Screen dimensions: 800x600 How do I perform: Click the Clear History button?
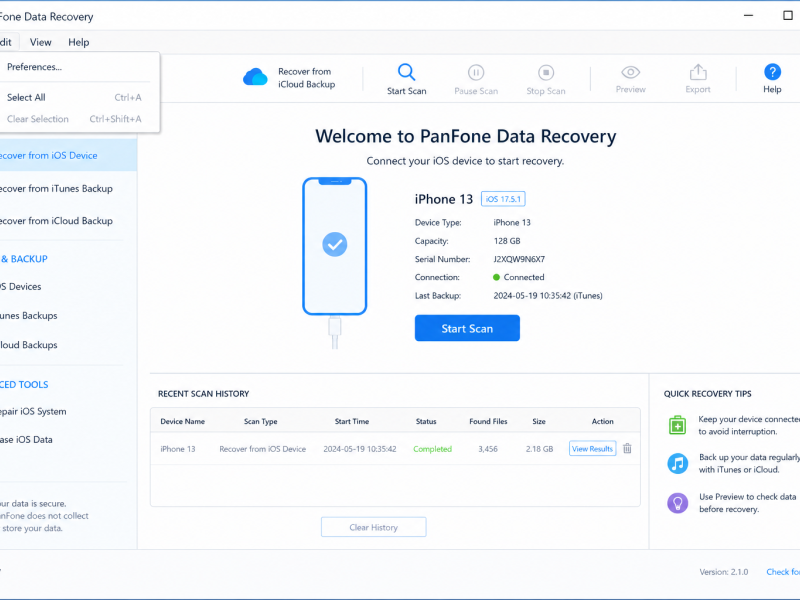(x=373, y=527)
